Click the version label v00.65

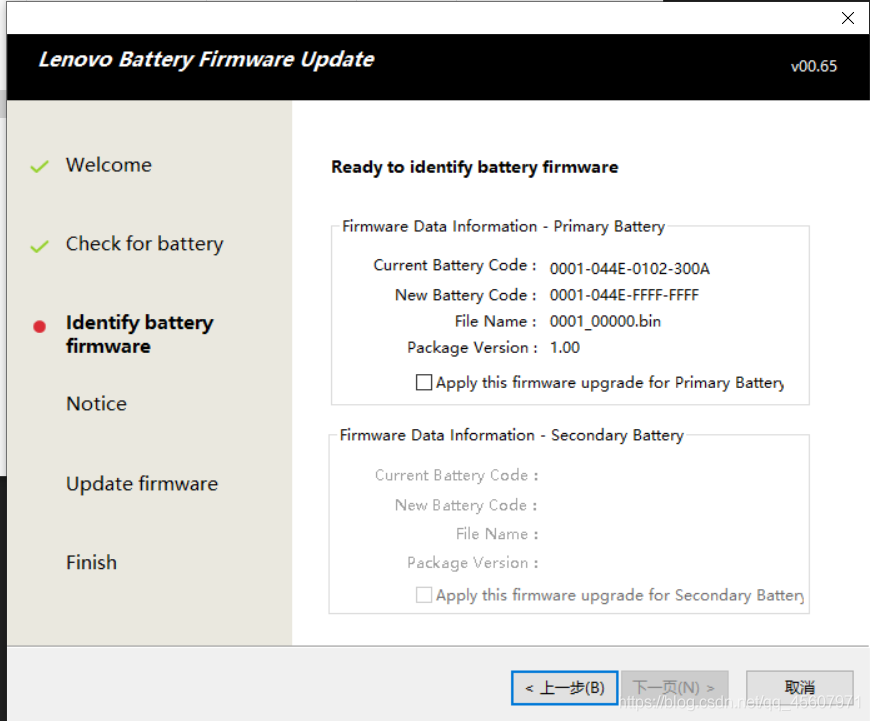(x=814, y=66)
